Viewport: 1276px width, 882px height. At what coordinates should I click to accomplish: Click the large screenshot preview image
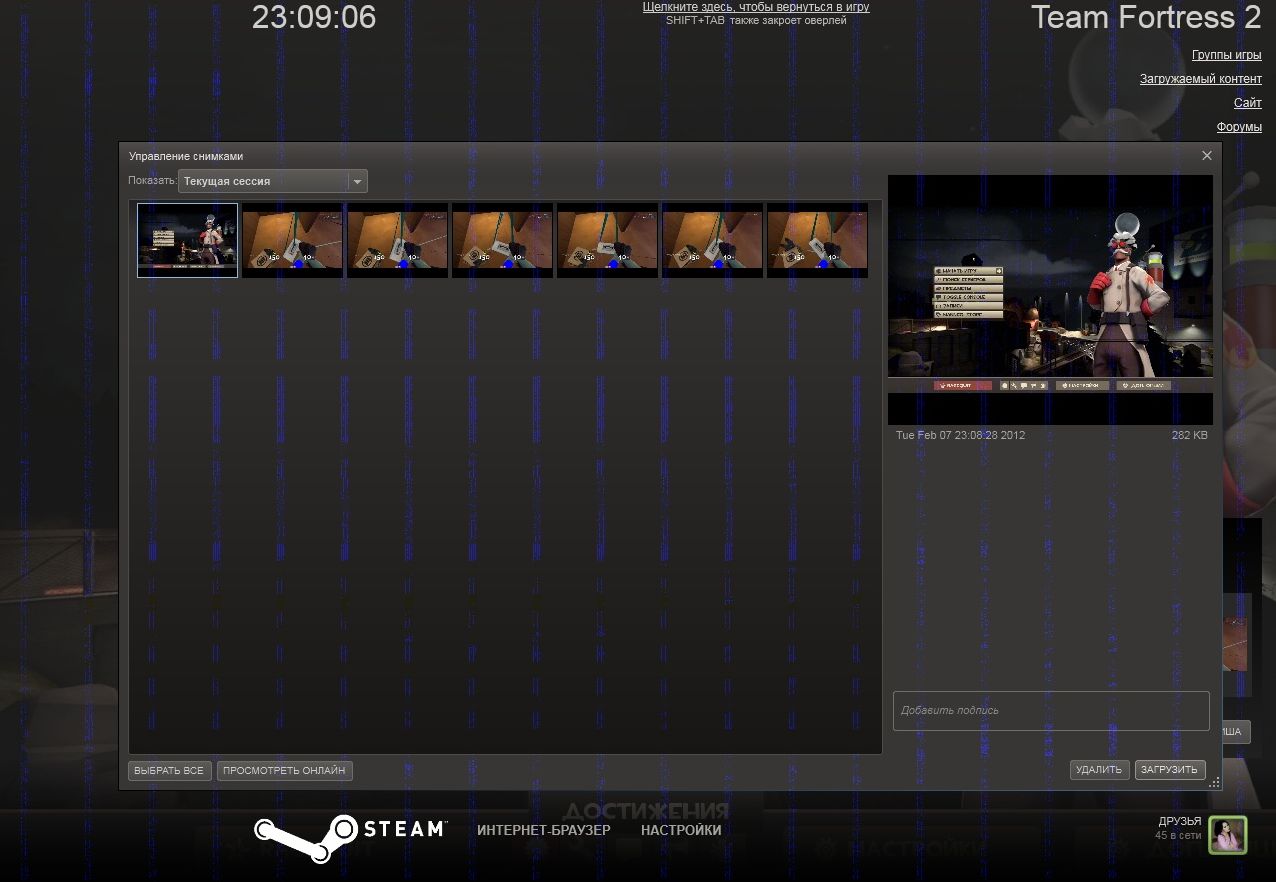(x=1050, y=300)
